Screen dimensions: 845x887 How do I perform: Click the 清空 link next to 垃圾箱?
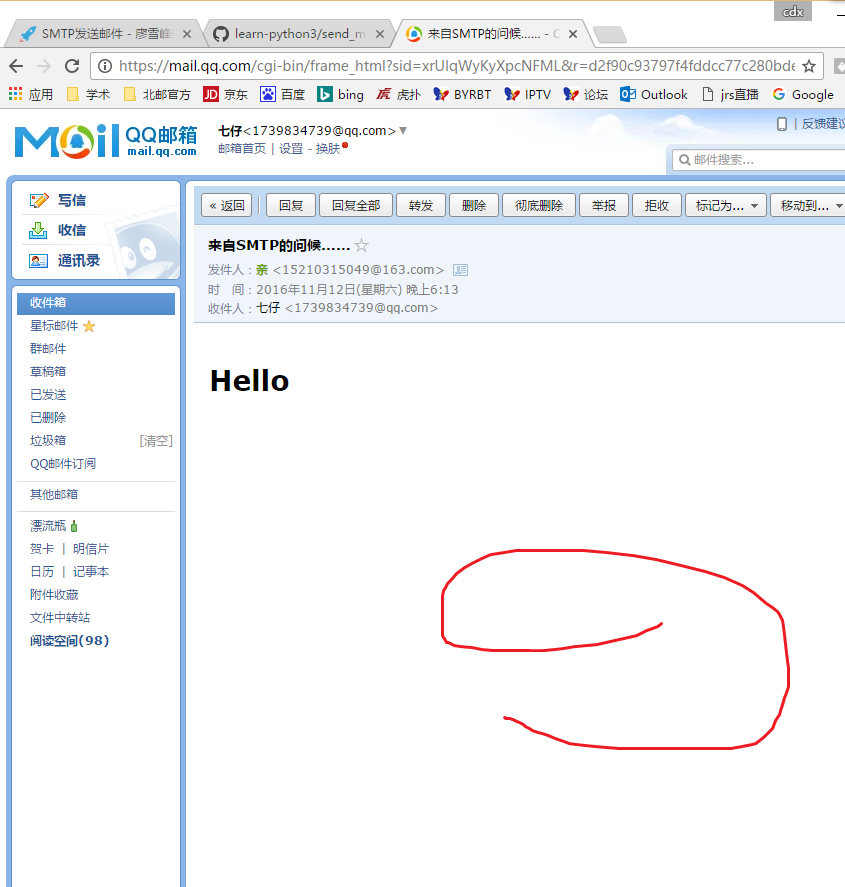tap(156, 441)
